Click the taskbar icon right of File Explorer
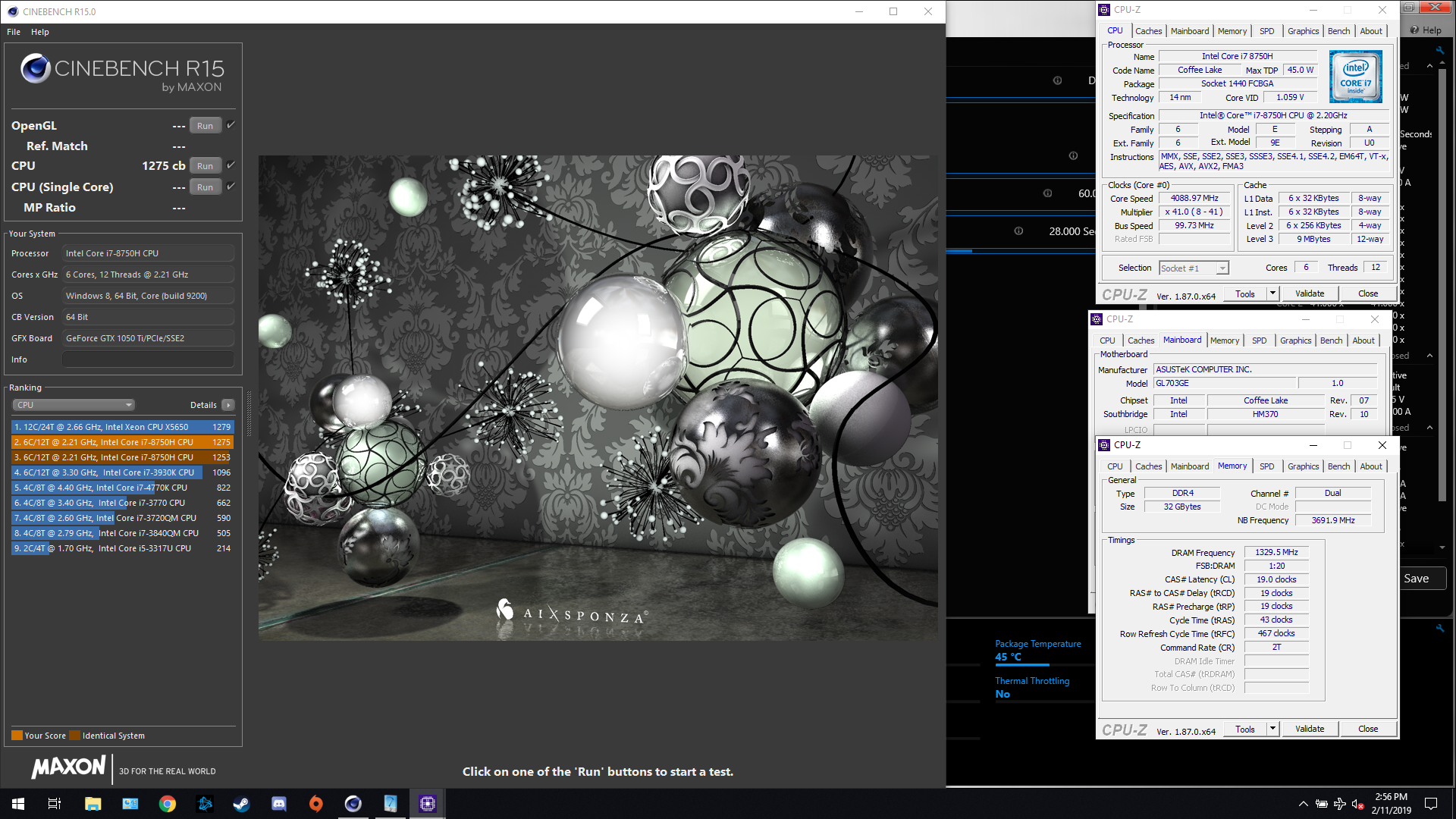Image resolution: width=1456 pixels, height=819 pixels. tap(130, 804)
